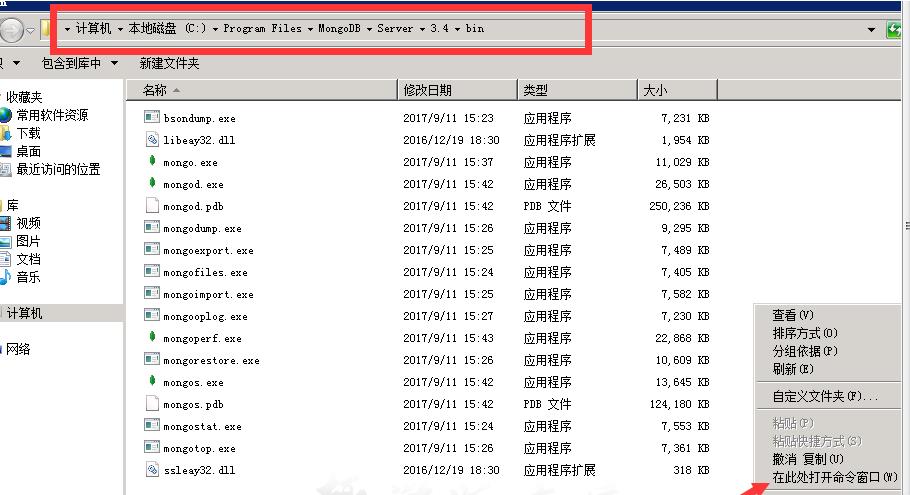Click the green refresh icon beside address bar
The width and height of the screenshot is (910, 495).
pyautogui.click(x=895, y=29)
